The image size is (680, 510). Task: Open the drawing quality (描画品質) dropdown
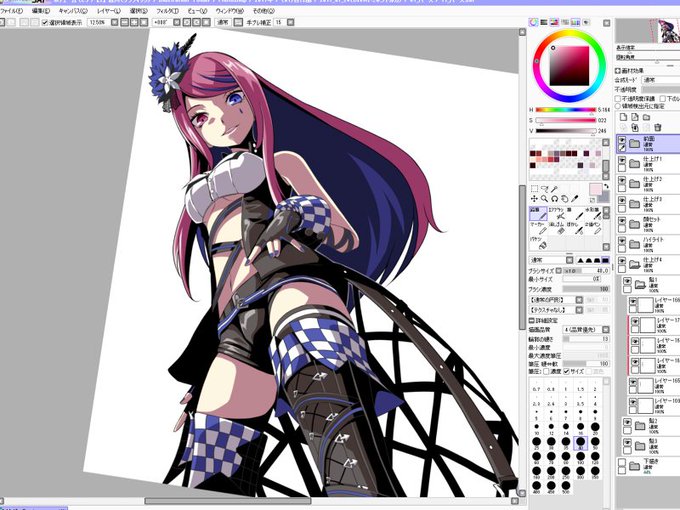coord(606,330)
